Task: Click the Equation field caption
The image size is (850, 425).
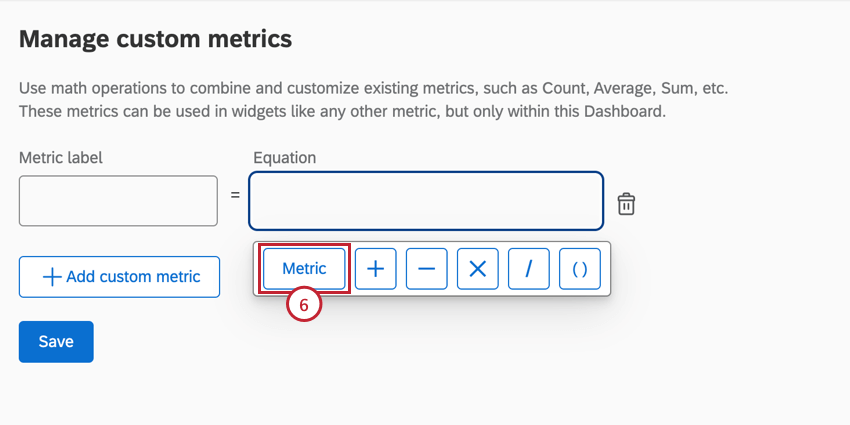Action: tap(284, 157)
